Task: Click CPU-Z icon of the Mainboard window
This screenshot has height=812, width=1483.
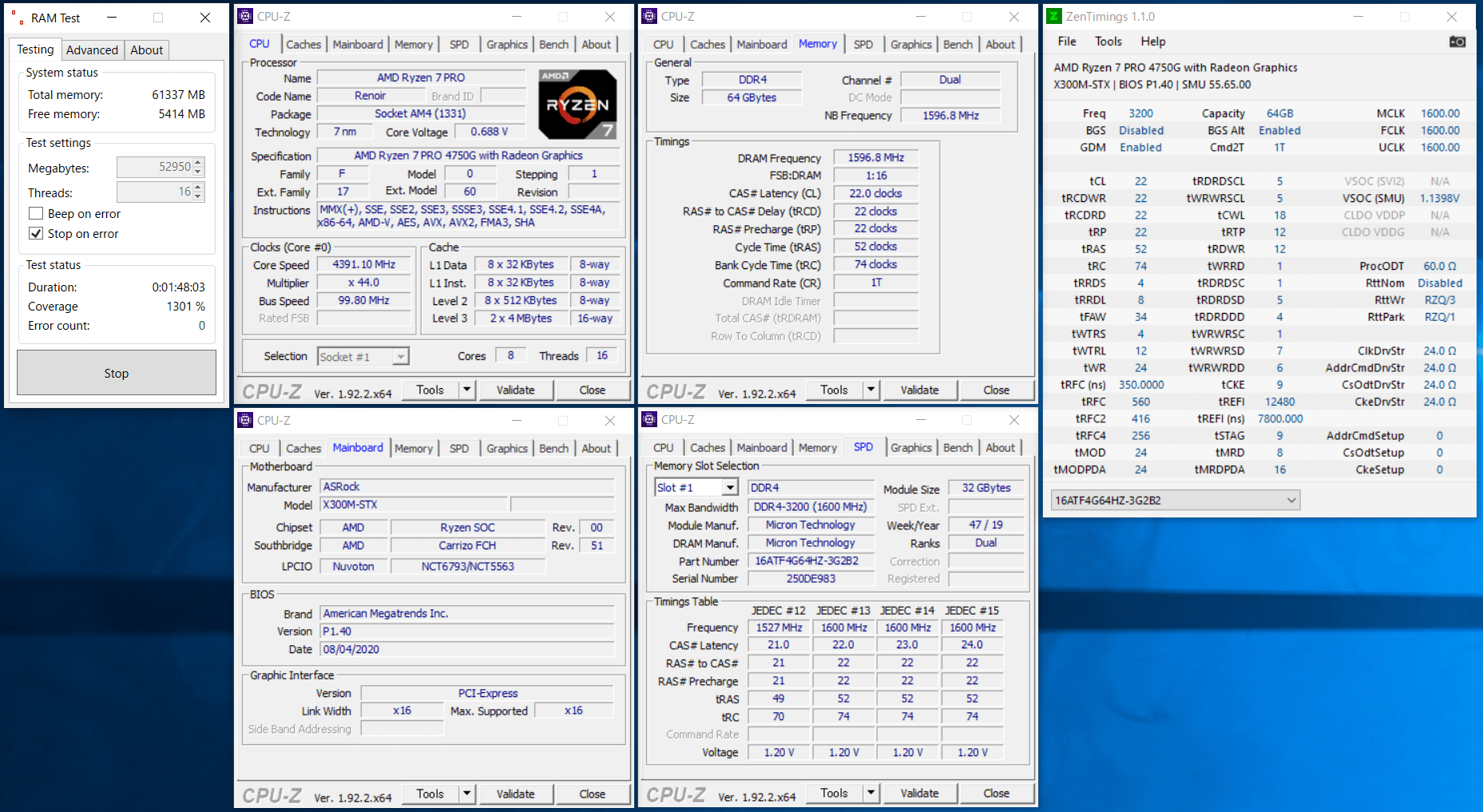Action: point(246,421)
